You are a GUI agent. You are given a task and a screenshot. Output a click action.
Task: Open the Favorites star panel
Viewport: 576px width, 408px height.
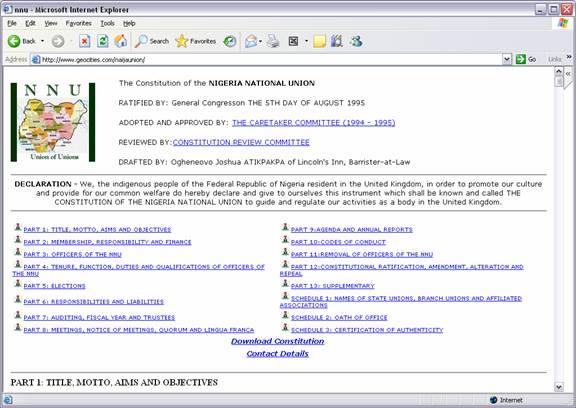click(196, 41)
